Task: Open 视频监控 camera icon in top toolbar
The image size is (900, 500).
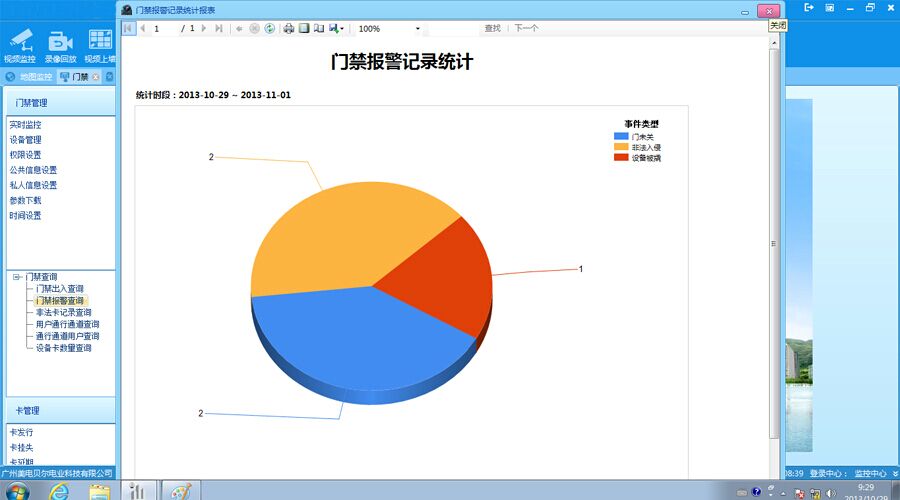Action: [20, 42]
